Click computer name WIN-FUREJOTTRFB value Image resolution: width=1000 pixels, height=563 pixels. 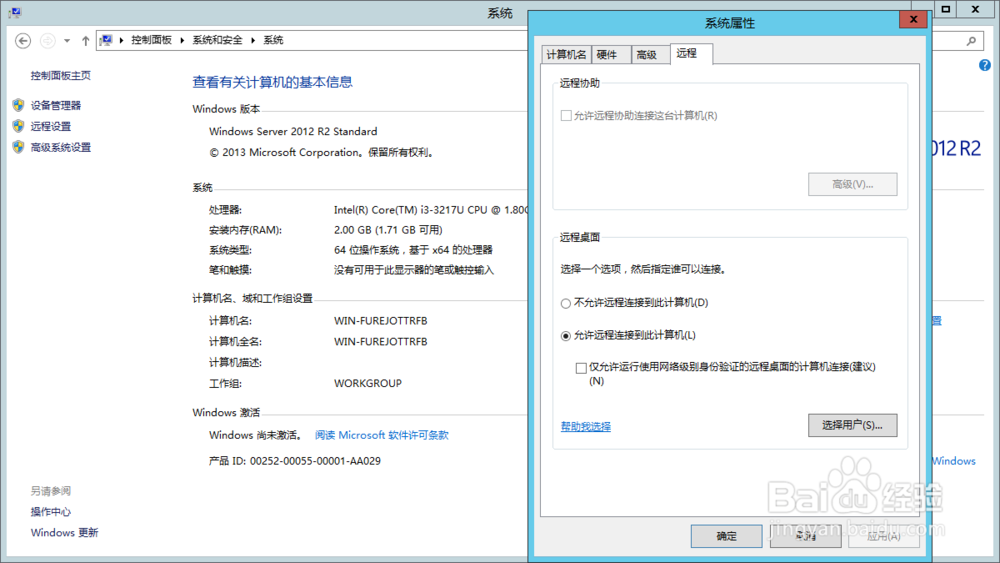[x=381, y=321]
